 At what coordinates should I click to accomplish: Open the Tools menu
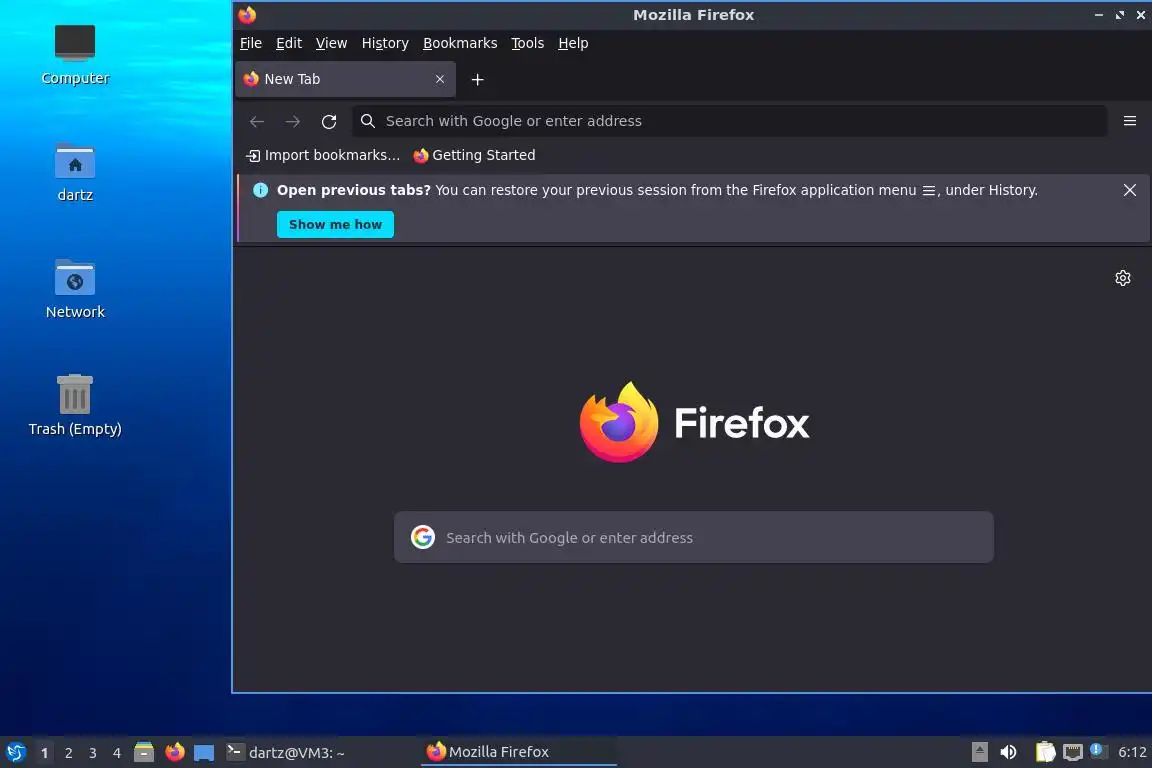pyautogui.click(x=528, y=43)
